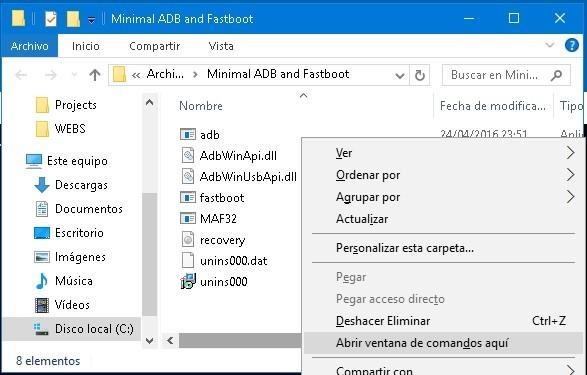587x375 pixels.
Task: Click the MAF32 file icon
Action: (x=188, y=218)
